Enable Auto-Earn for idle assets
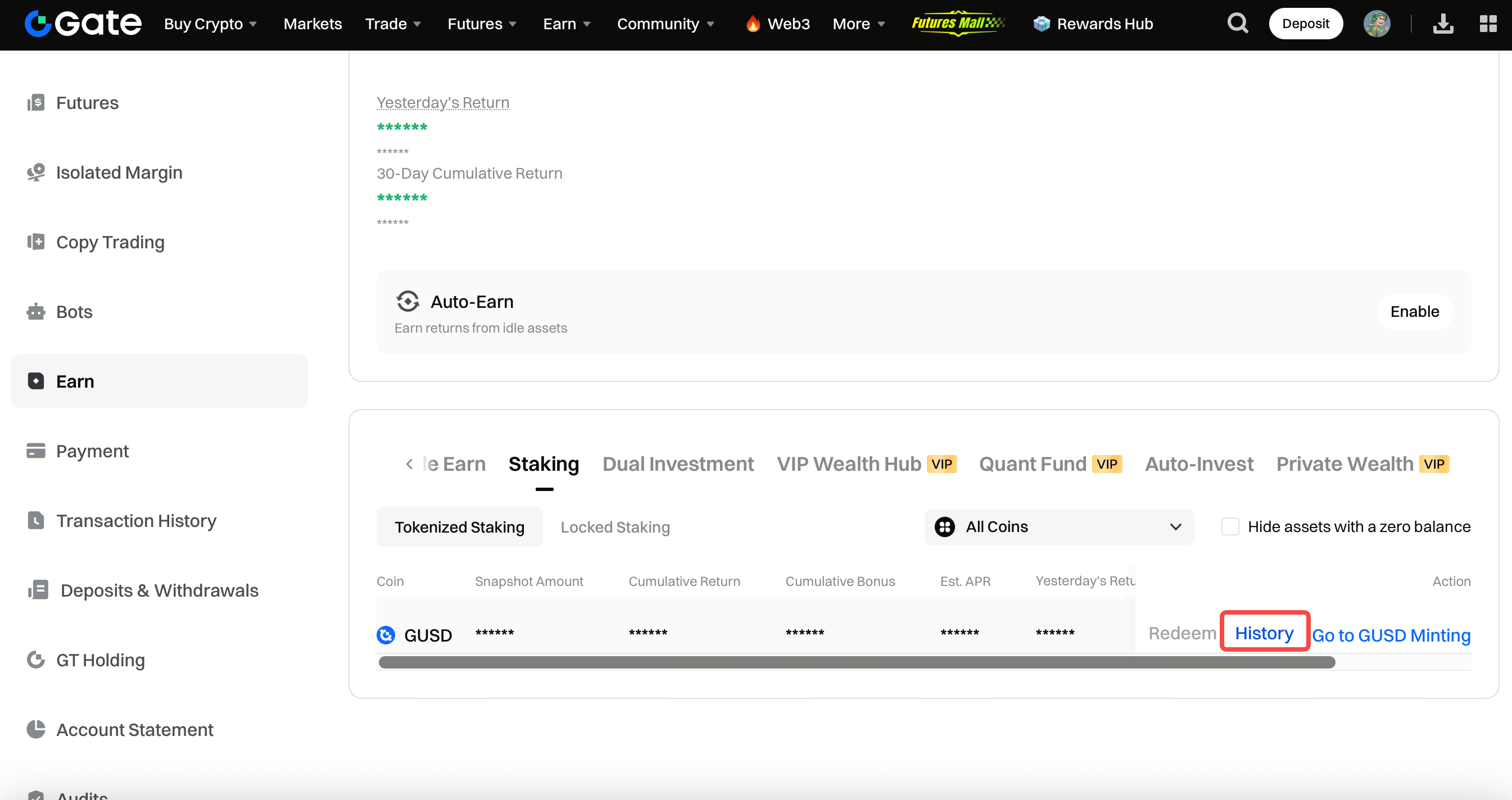The image size is (1512, 800). tap(1414, 311)
